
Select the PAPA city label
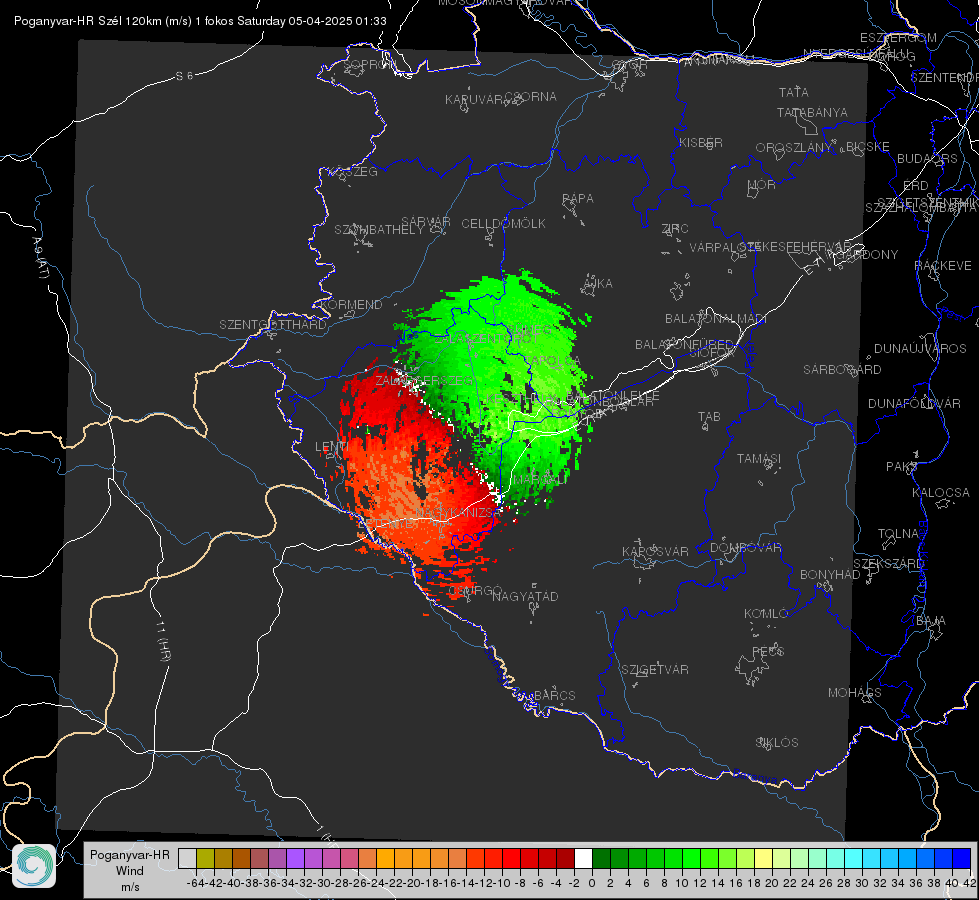(x=578, y=199)
